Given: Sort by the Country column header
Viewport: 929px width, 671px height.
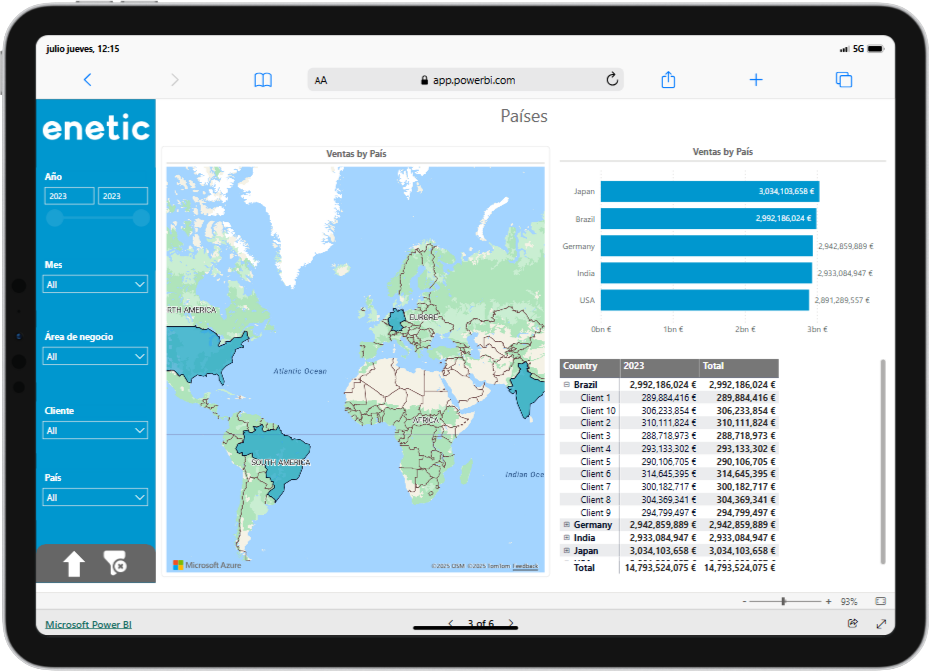Looking at the screenshot, I should click(x=590, y=367).
